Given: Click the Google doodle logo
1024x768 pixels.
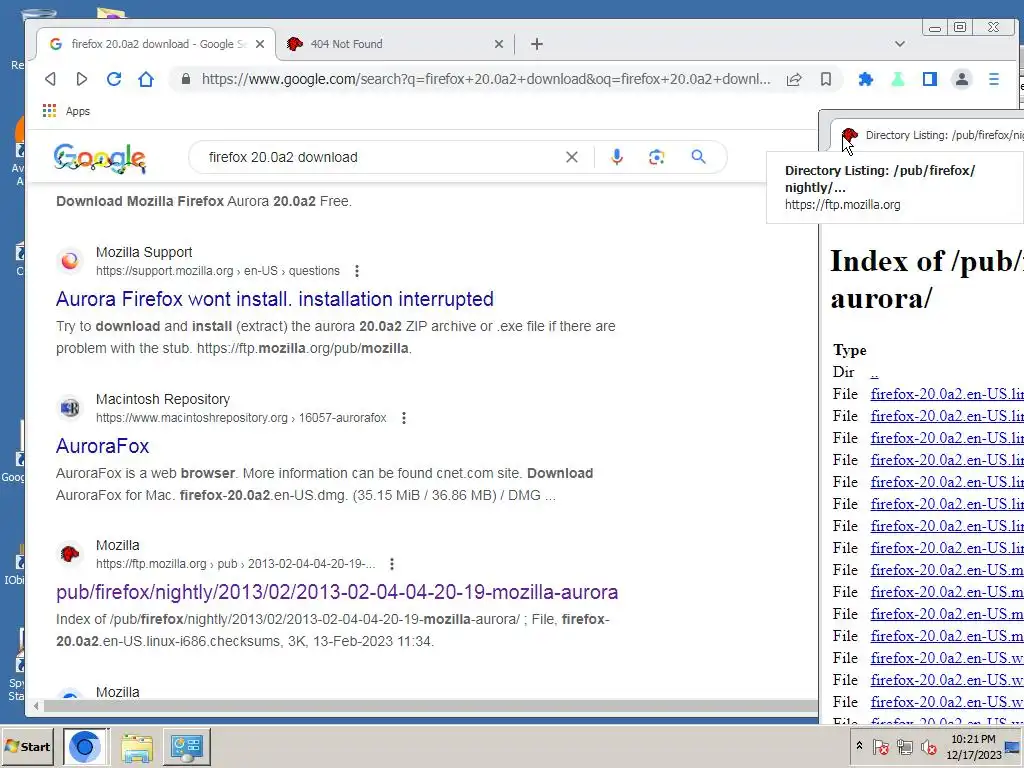Looking at the screenshot, I should click(100, 159).
